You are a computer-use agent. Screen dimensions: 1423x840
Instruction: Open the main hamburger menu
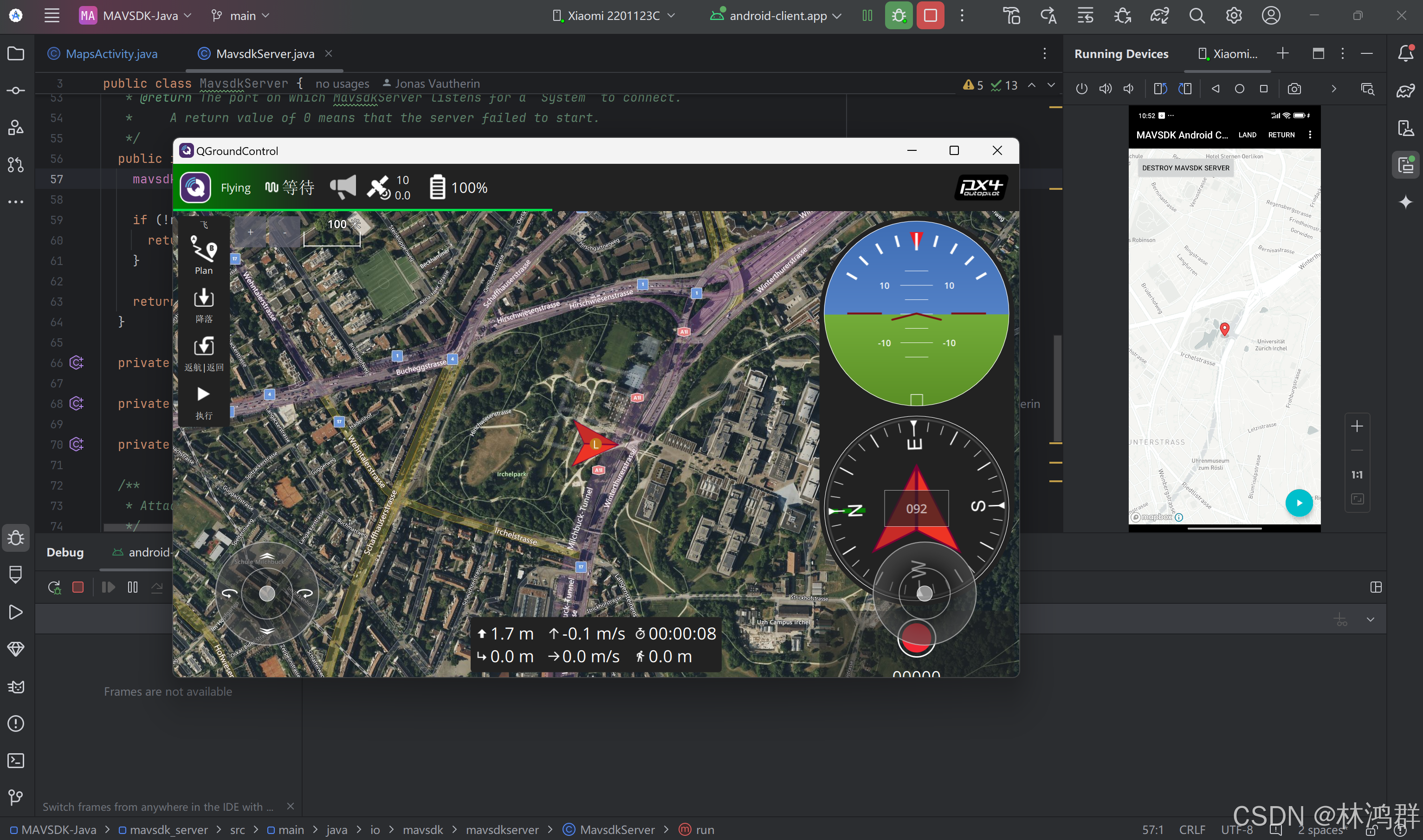(x=52, y=15)
